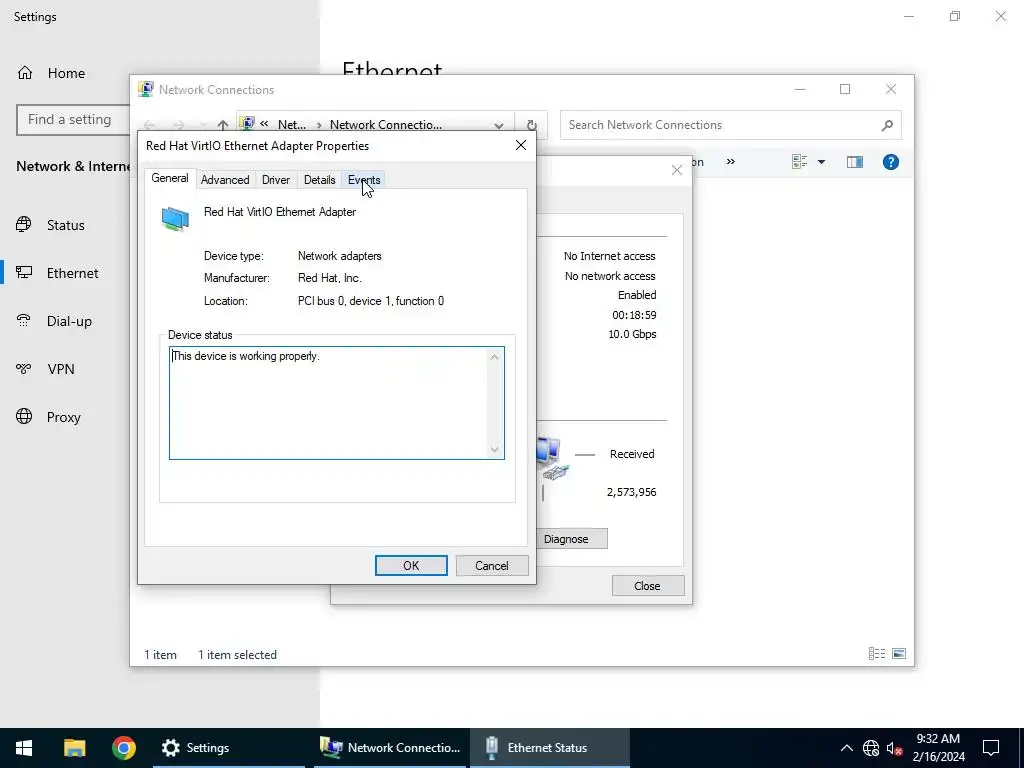
Task: Cancel the adapter properties dialog
Action: 492,566
